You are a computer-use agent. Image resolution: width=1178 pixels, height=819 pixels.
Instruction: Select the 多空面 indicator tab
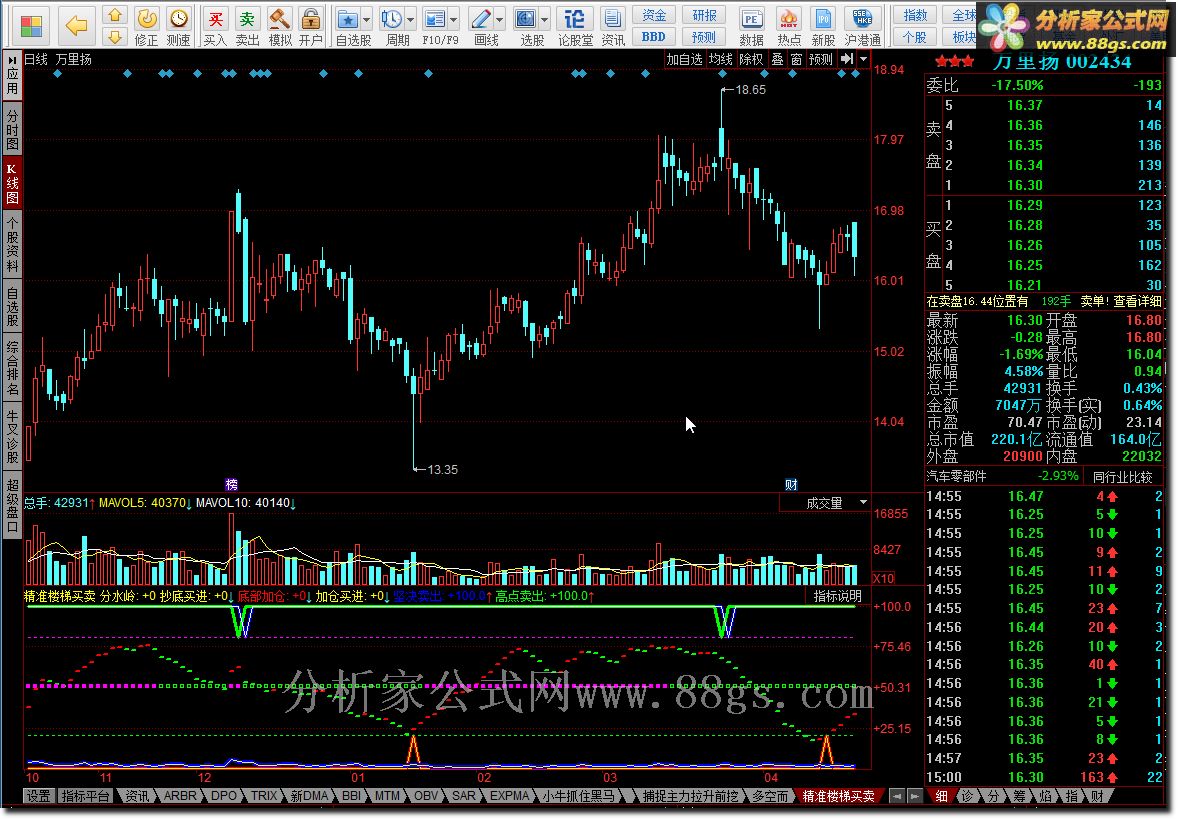click(770, 796)
